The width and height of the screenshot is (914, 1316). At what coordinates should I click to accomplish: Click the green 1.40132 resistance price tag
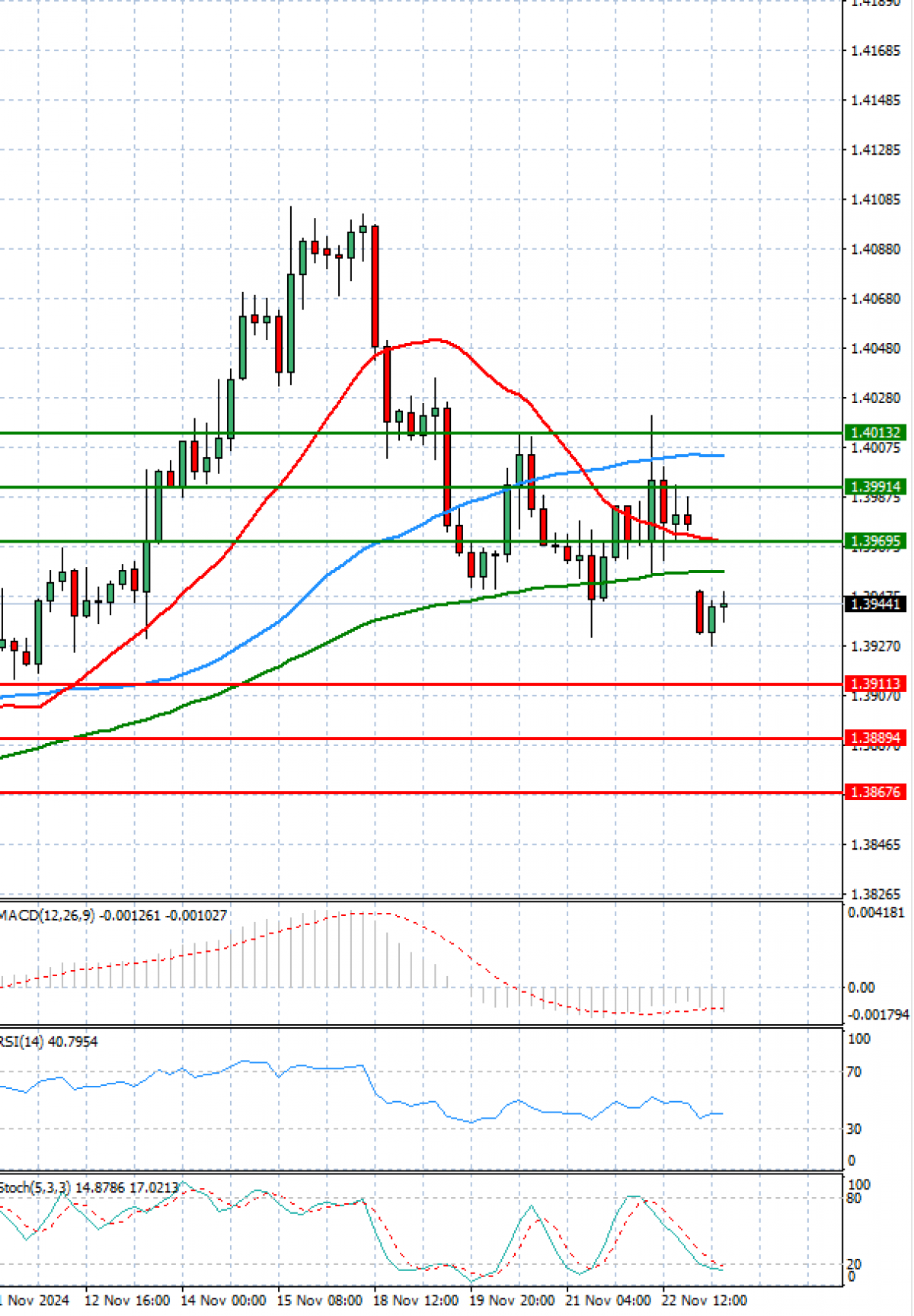click(875, 433)
